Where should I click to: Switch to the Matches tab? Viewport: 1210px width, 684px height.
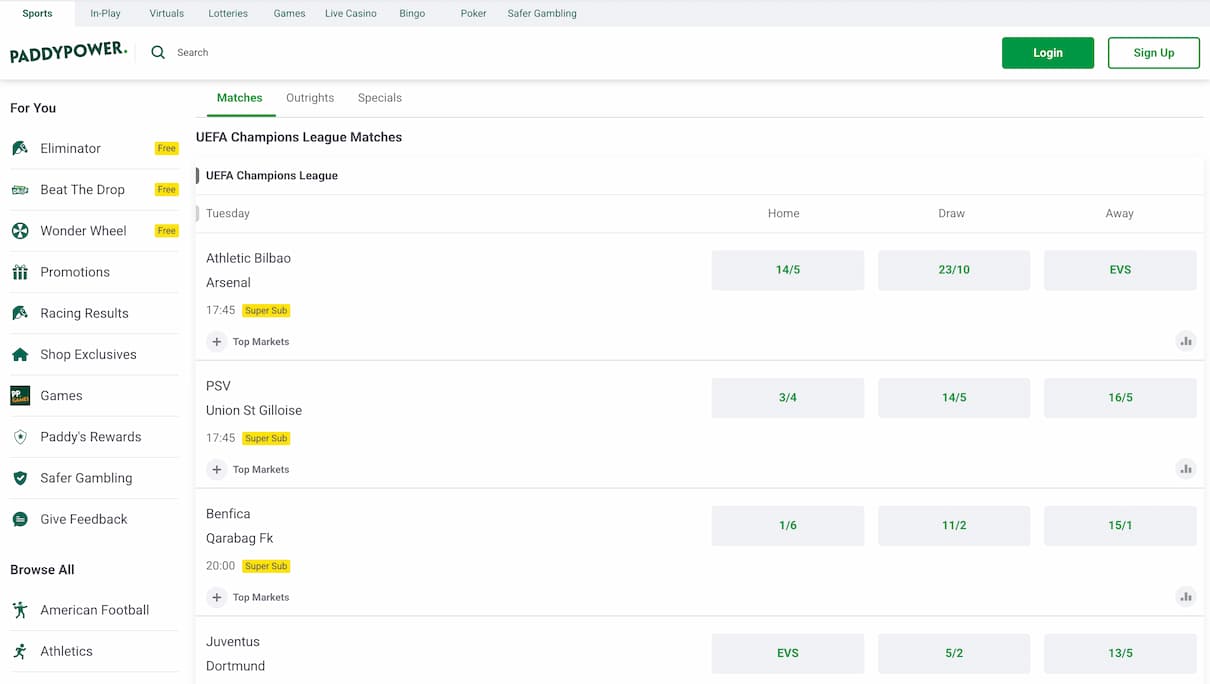tap(240, 98)
